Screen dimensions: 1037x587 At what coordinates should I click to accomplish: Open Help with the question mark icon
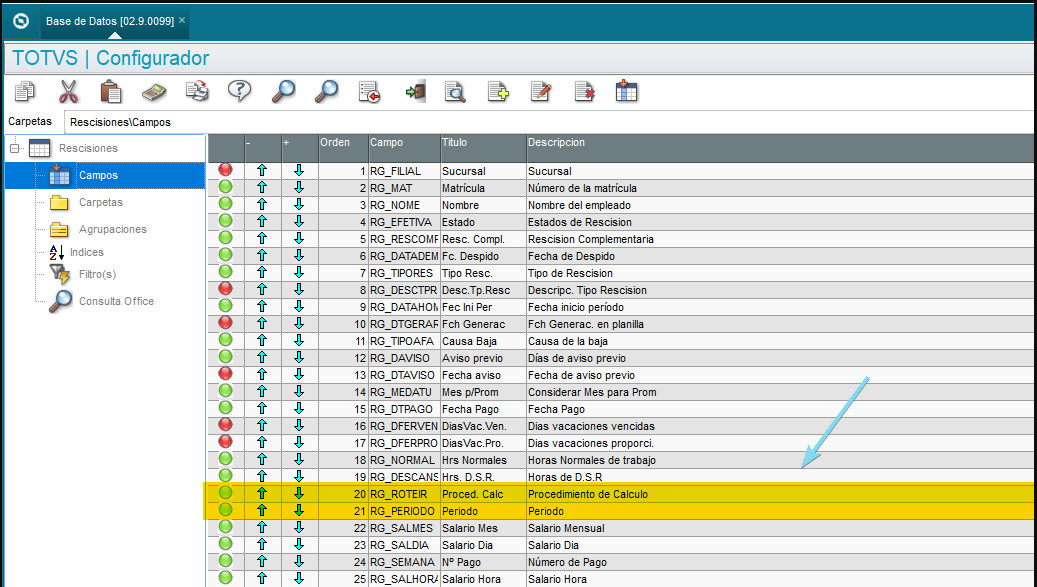(x=239, y=92)
